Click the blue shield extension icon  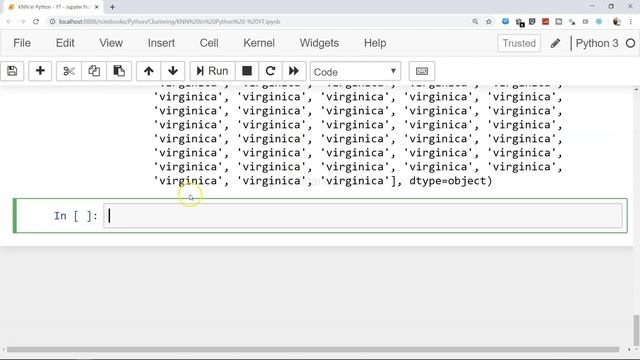click(505, 22)
